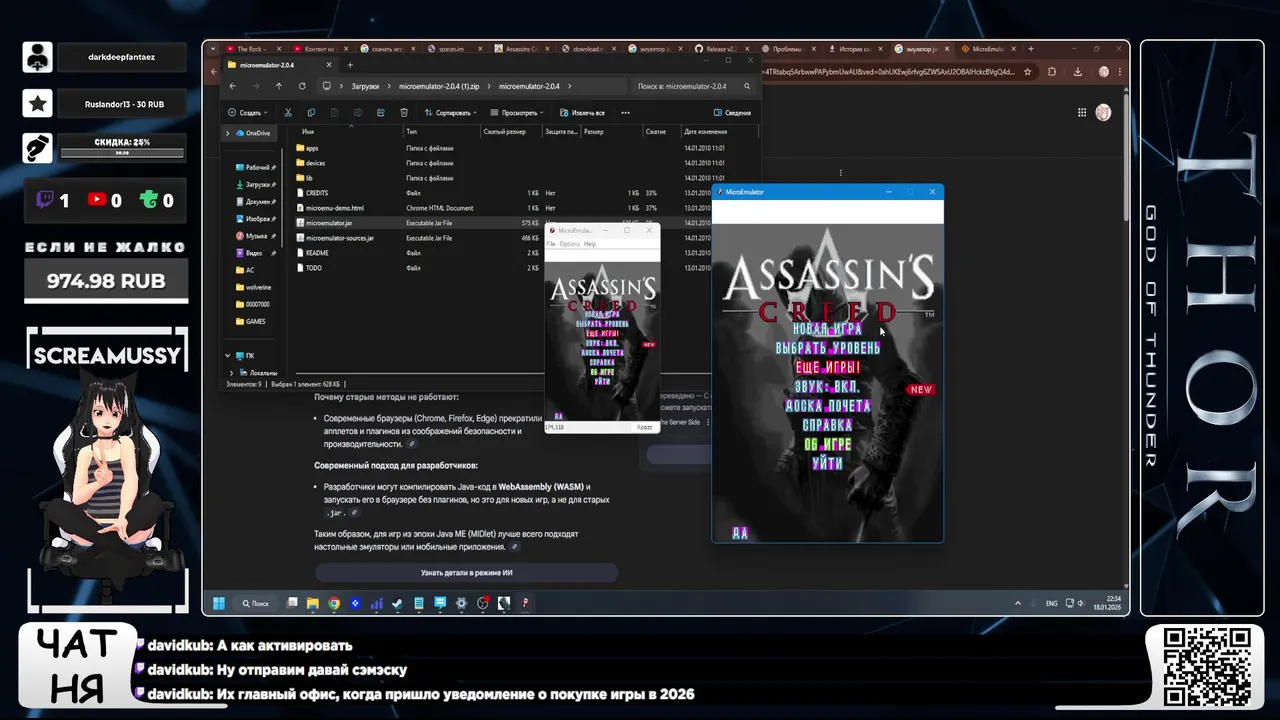The width and height of the screenshot is (1280, 720).
Task: Bookmark this page with star icon
Action: tap(1030, 72)
